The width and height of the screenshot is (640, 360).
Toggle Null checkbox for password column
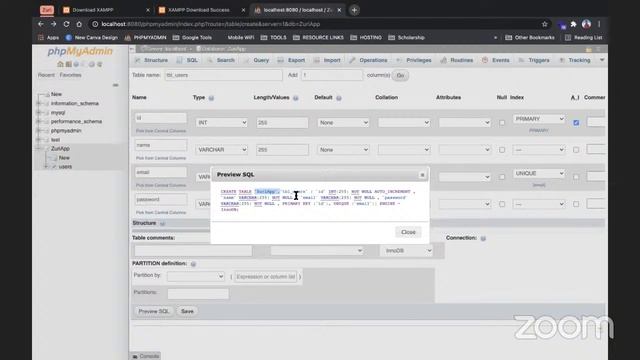click(502, 204)
